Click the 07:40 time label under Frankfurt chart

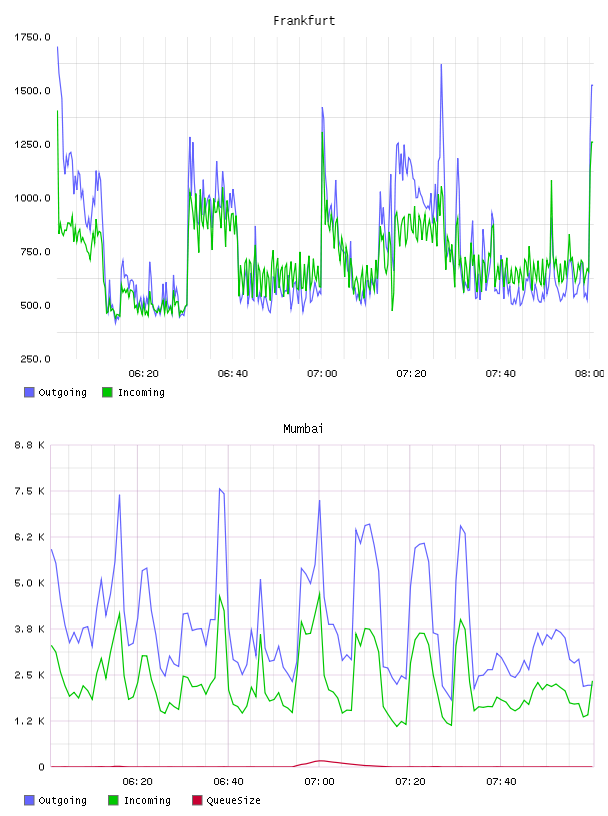500,373
